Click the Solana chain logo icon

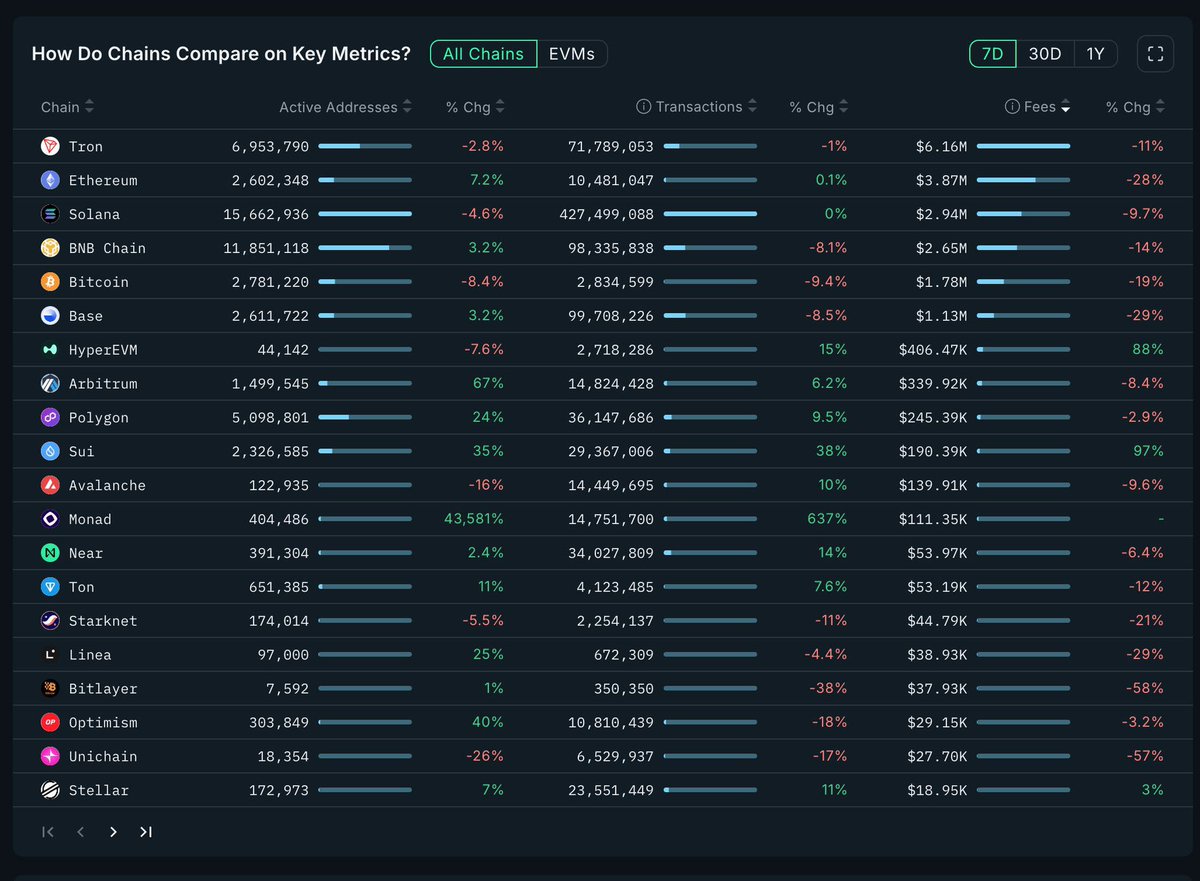click(50, 215)
